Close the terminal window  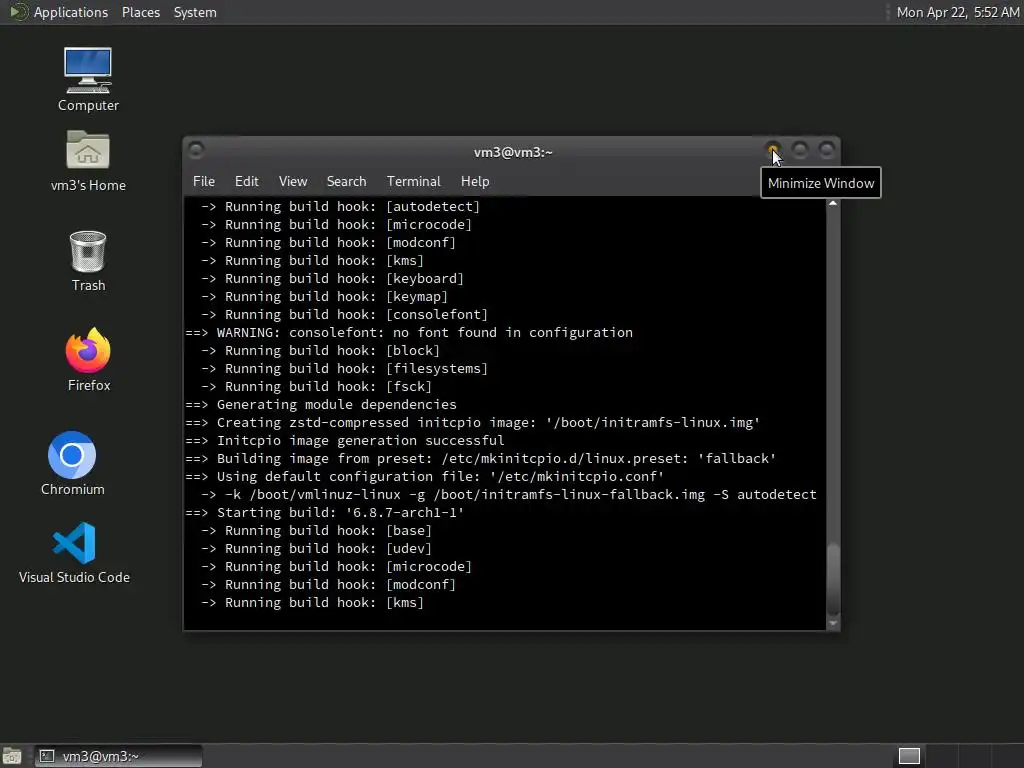(x=827, y=150)
